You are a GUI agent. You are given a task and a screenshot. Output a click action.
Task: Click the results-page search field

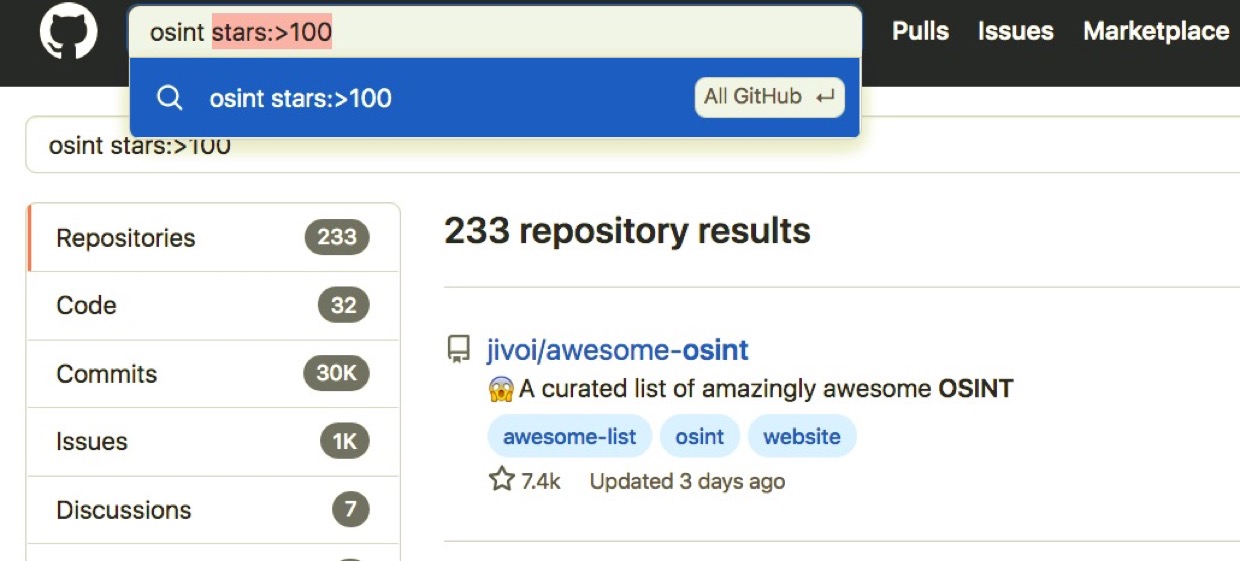(632, 146)
